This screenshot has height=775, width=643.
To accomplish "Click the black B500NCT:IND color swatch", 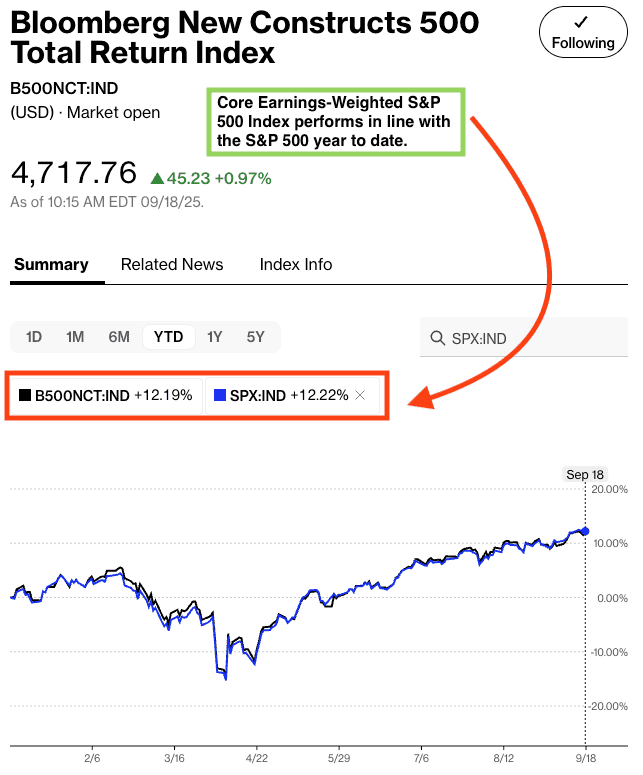I will point(25,395).
